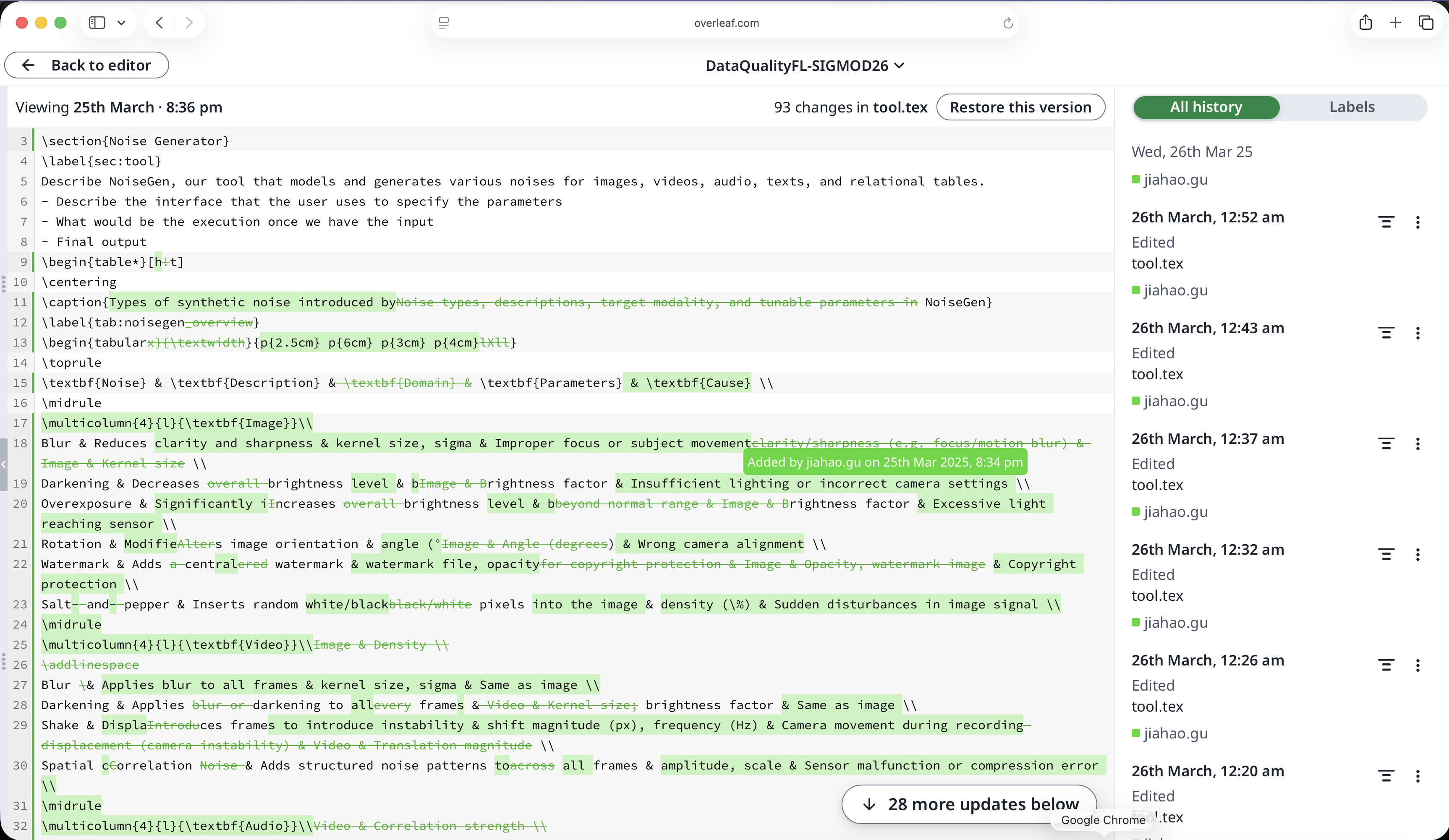Click the page reload icon
1449x840 pixels.
point(1007,23)
